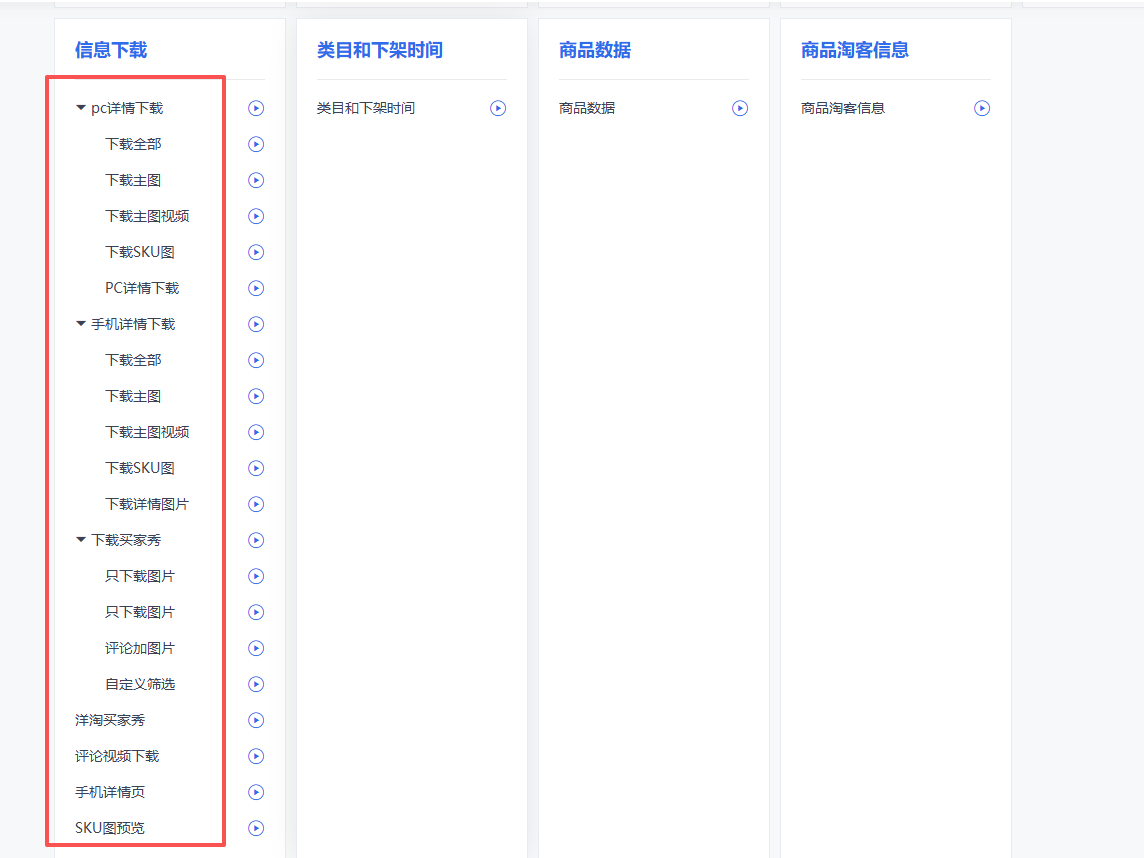
Task: Click the play icon next to 下载主图
Action: (255, 180)
